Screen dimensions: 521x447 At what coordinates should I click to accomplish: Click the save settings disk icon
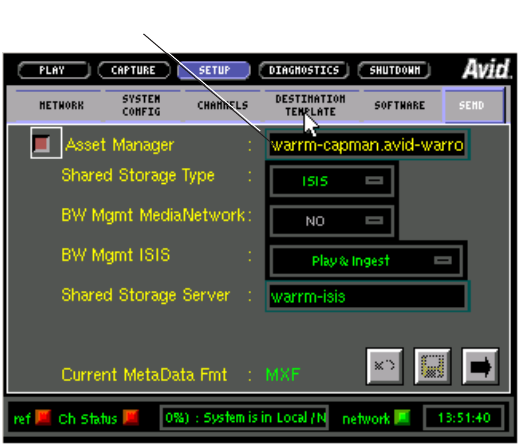coord(432,366)
